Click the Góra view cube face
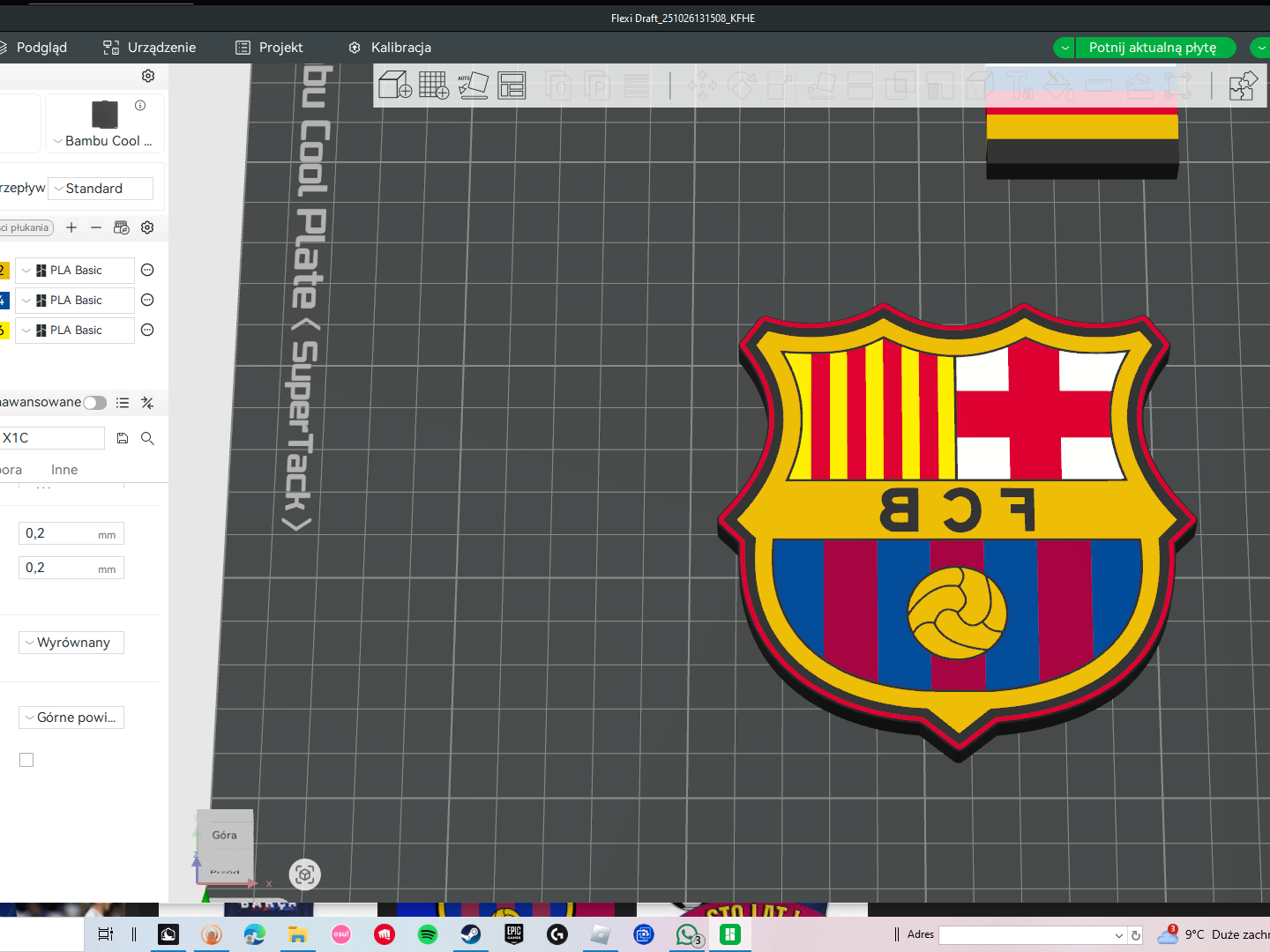 (x=224, y=835)
